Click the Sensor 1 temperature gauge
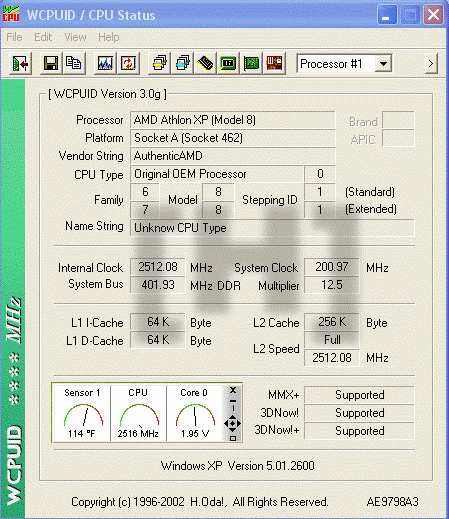 [x=82, y=413]
